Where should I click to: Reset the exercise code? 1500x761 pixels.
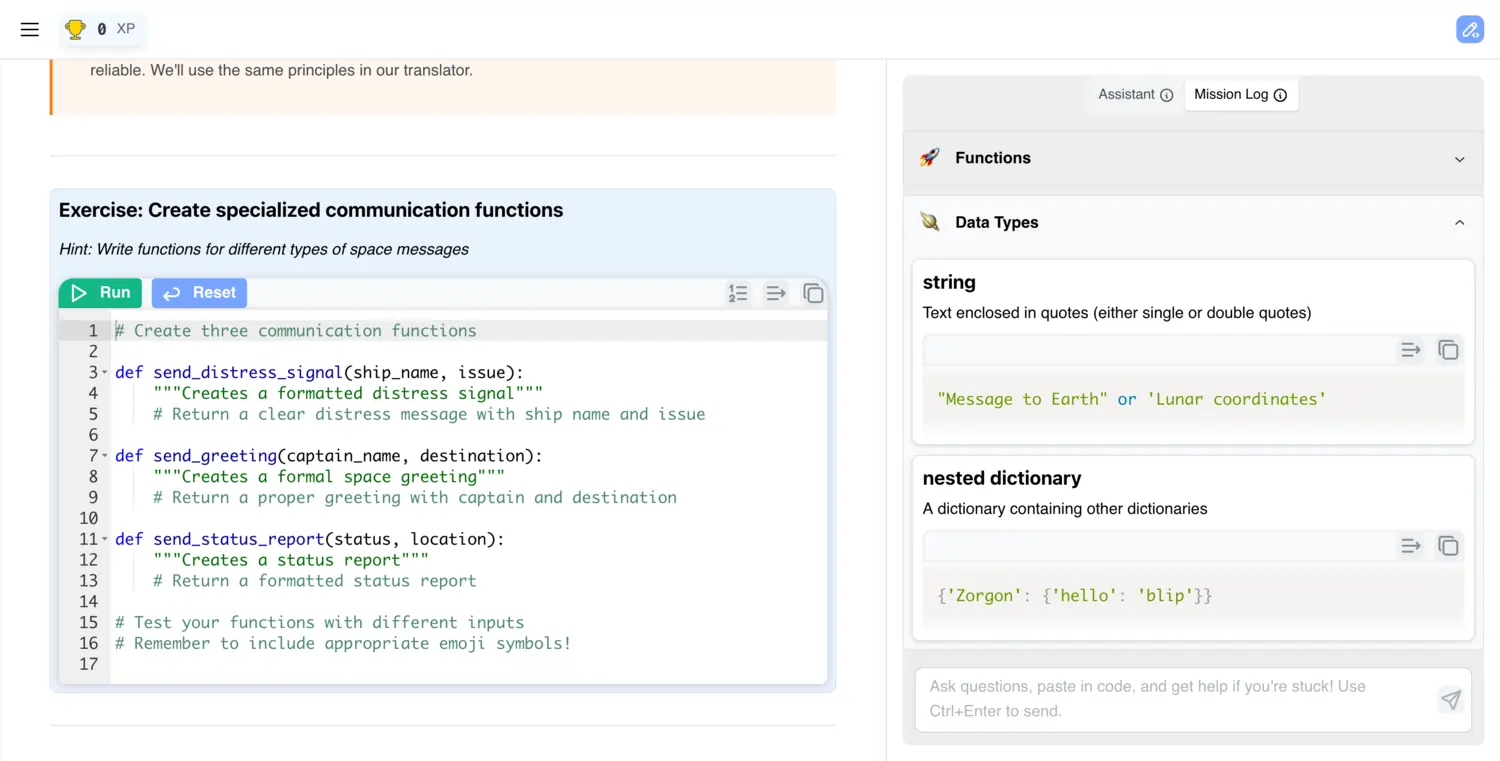click(x=199, y=293)
